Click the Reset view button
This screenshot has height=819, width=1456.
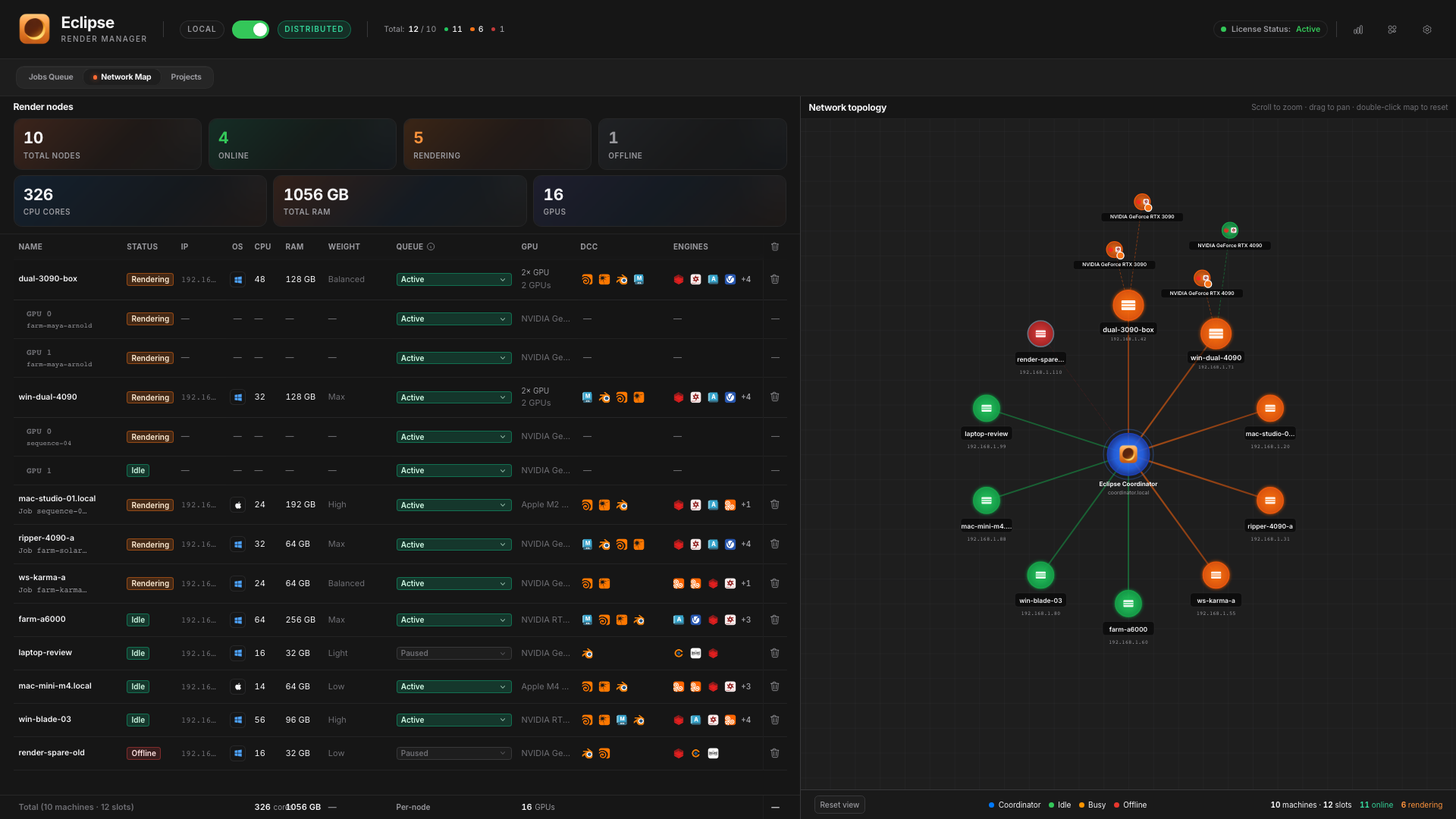tap(839, 805)
